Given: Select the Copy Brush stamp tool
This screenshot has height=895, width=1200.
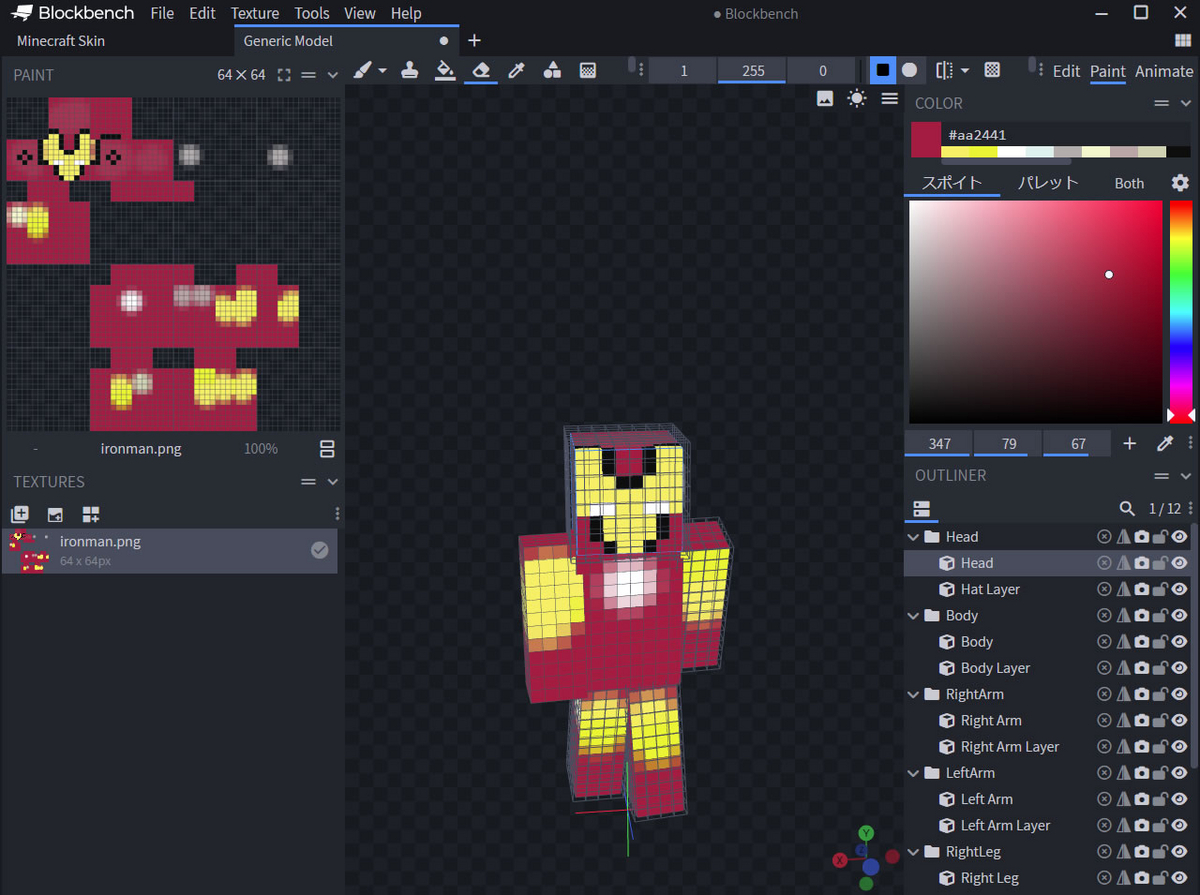Looking at the screenshot, I should pos(409,71).
